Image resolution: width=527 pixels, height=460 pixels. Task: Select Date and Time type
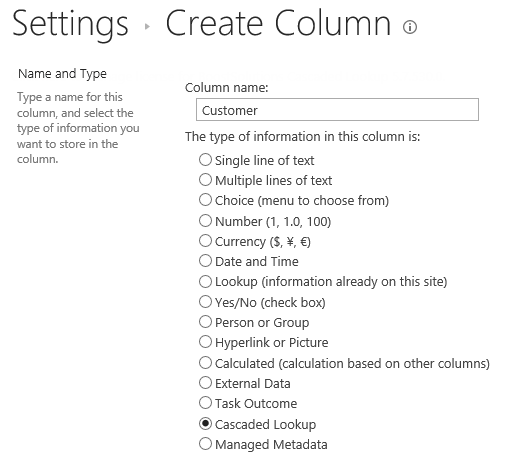[205, 261]
